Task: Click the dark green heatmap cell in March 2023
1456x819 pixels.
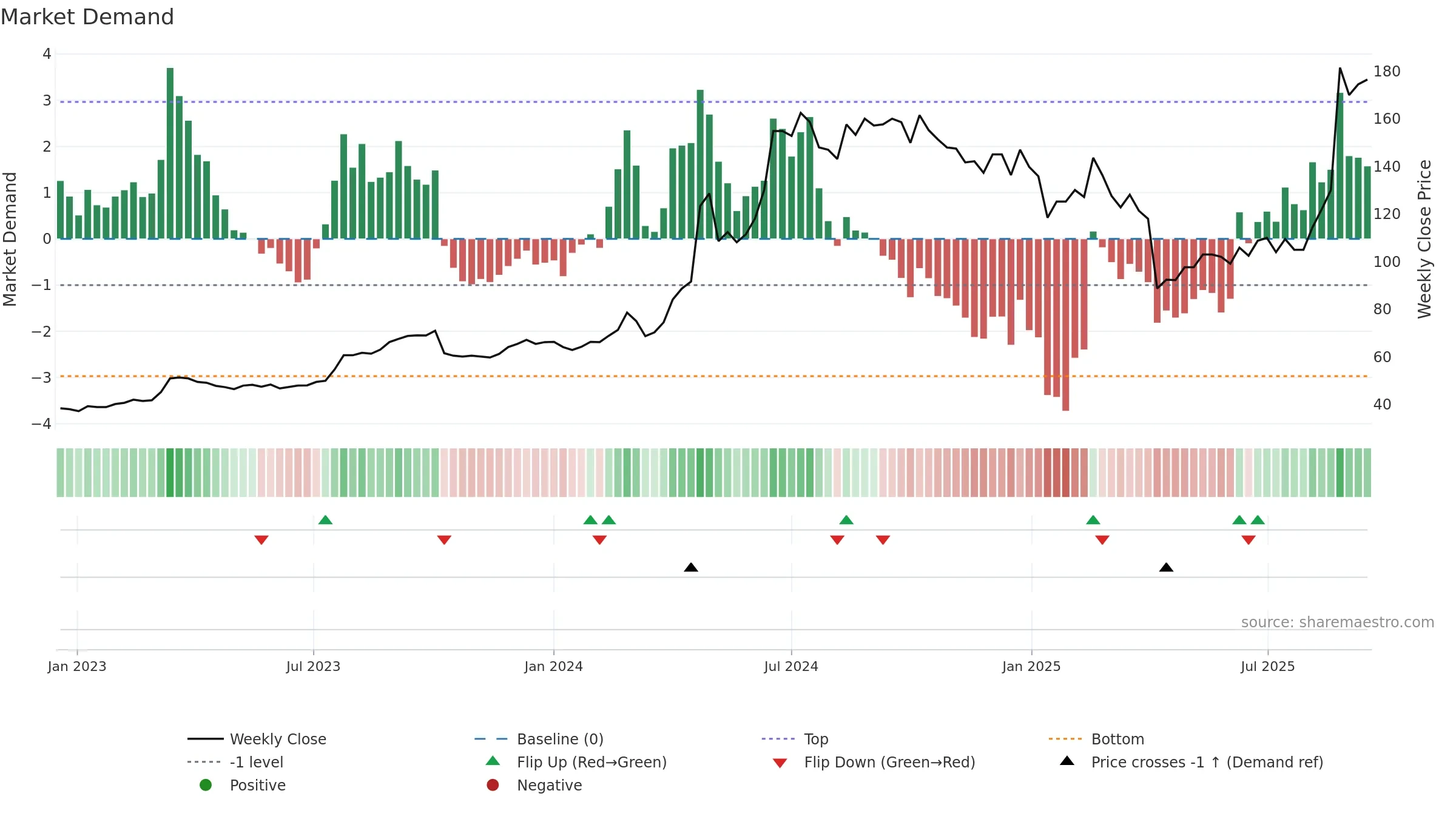Action: (x=170, y=473)
